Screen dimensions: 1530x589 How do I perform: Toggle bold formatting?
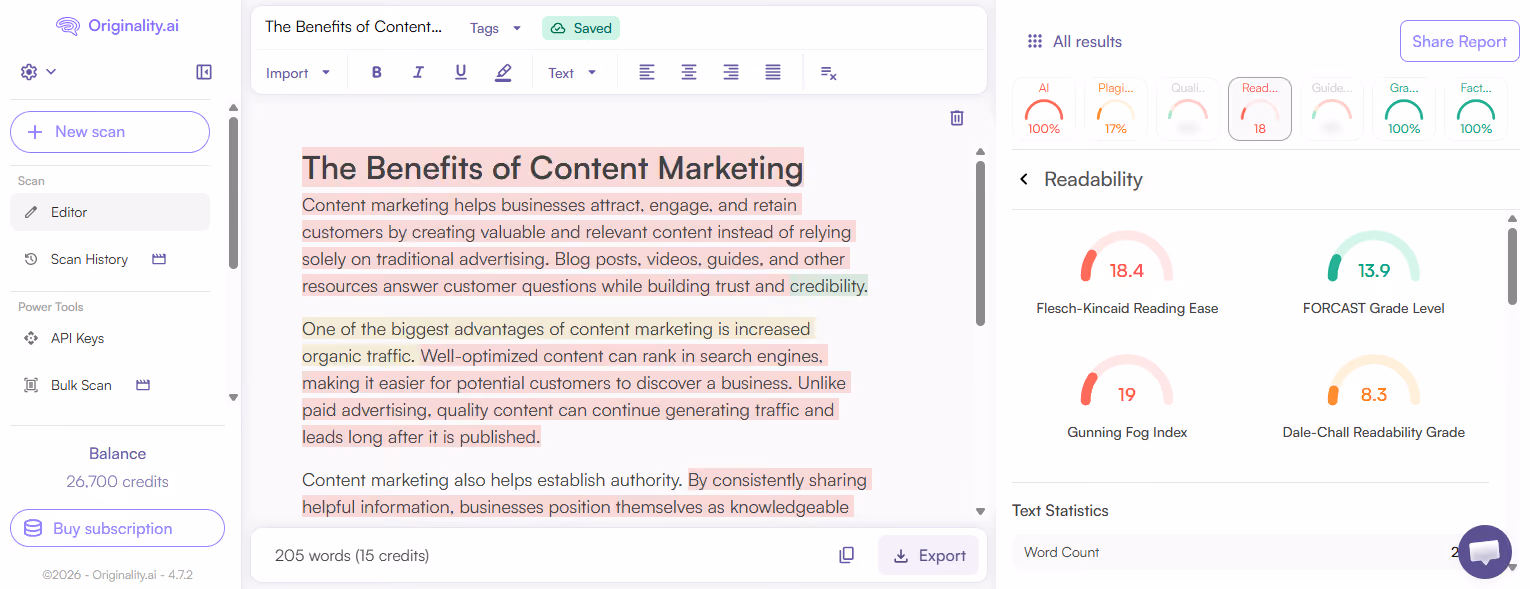(377, 73)
